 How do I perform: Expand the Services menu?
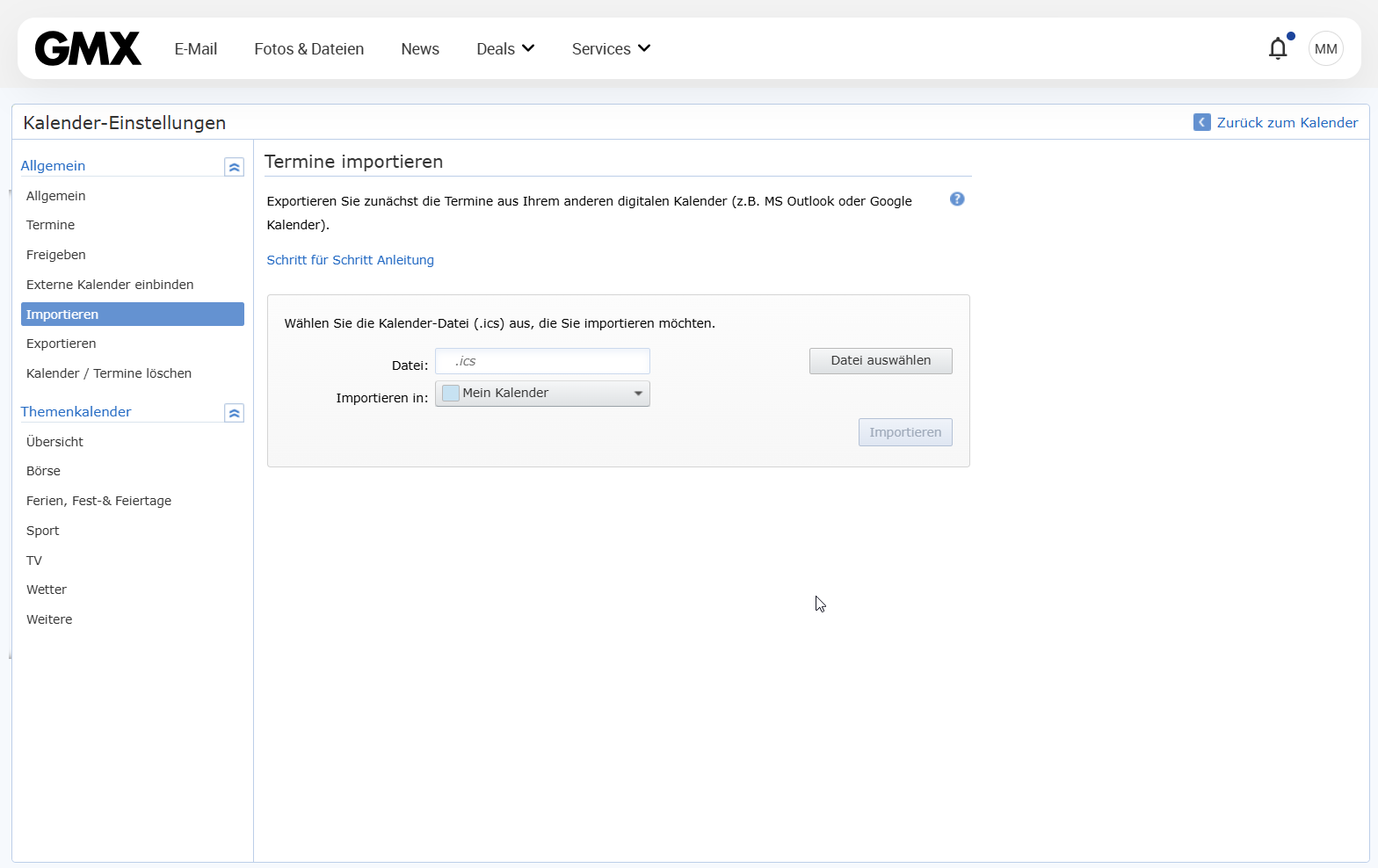611,49
